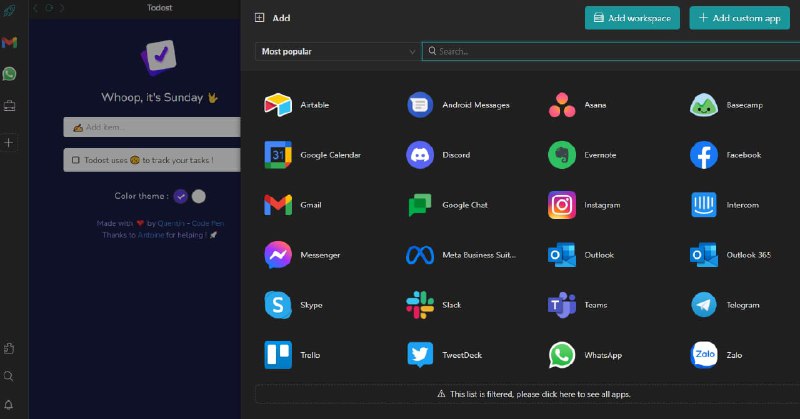This screenshot has width=800, height=419.
Task: Add Google Calendar from the app list
Action: pos(278,155)
